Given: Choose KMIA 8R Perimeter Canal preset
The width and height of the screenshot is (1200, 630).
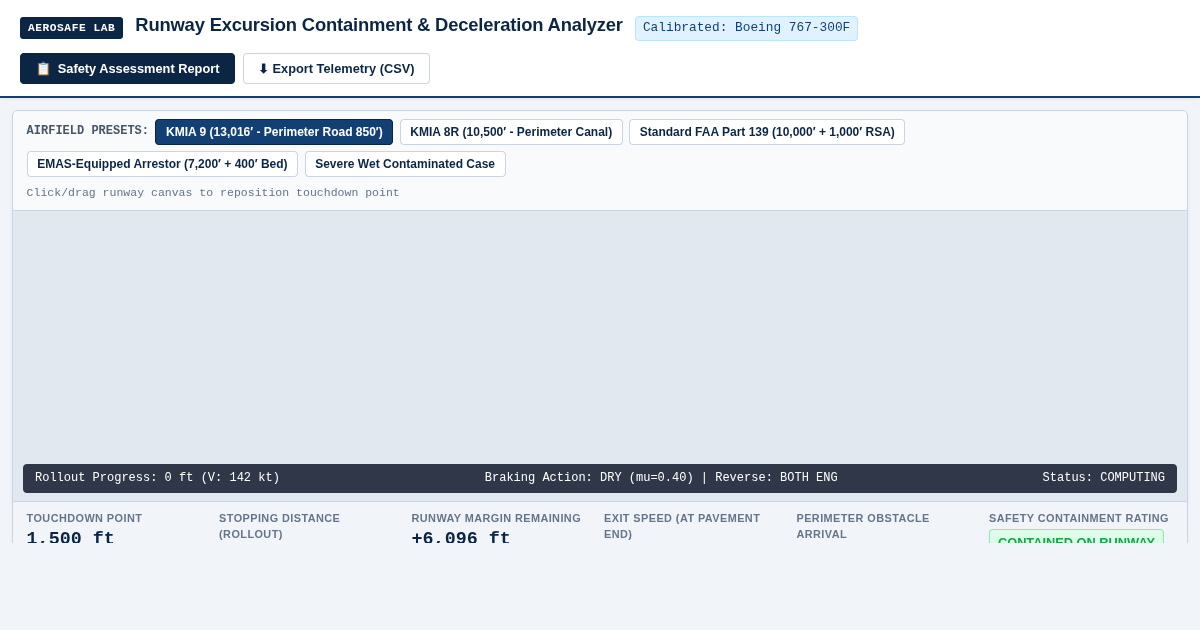Looking at the screenshot, I should (511, 132).
